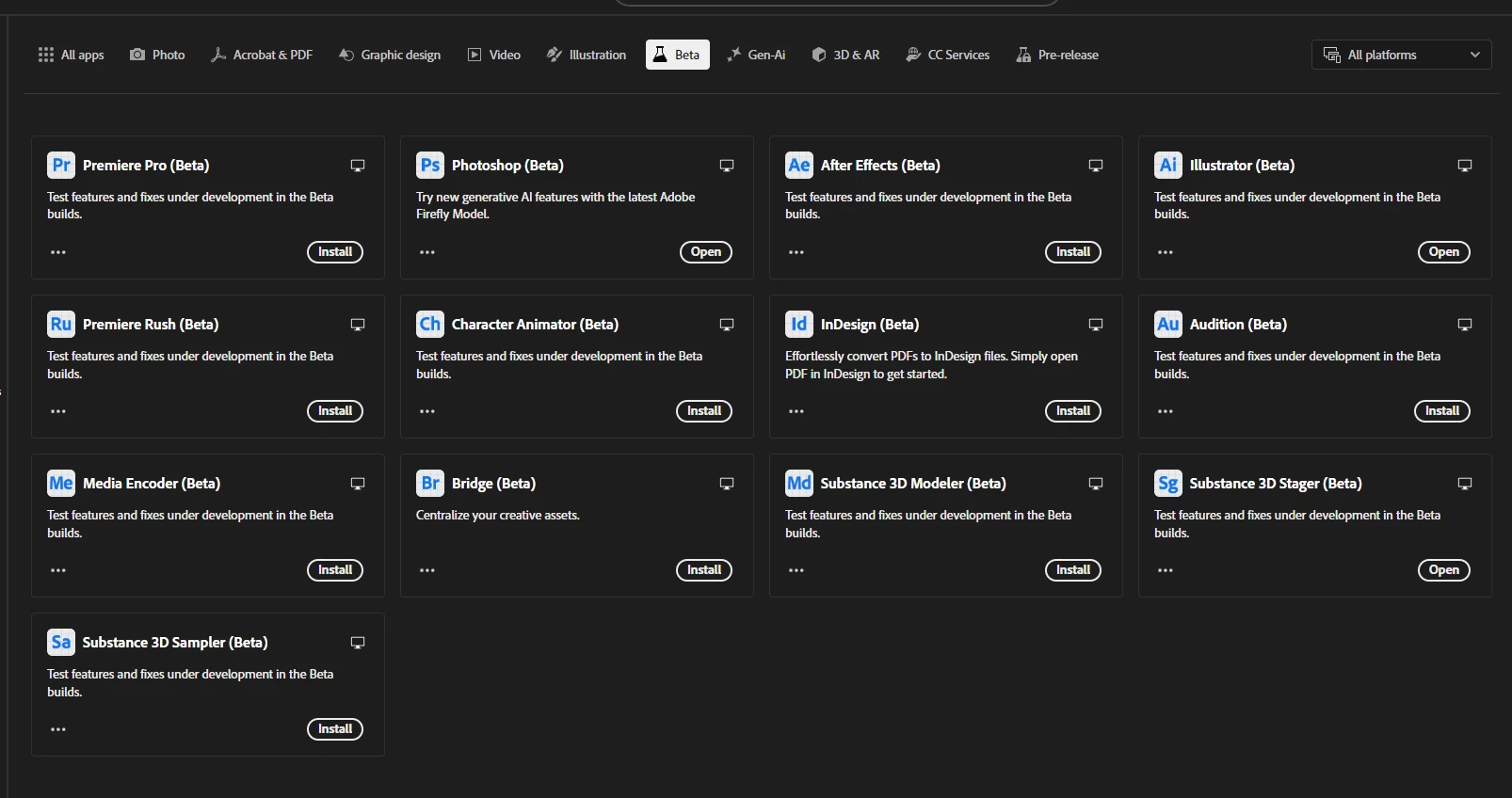This screenshot has width=1512, height=798.
Task: Click desktop platform icon on Audition card
Action: coord(1465,325)
